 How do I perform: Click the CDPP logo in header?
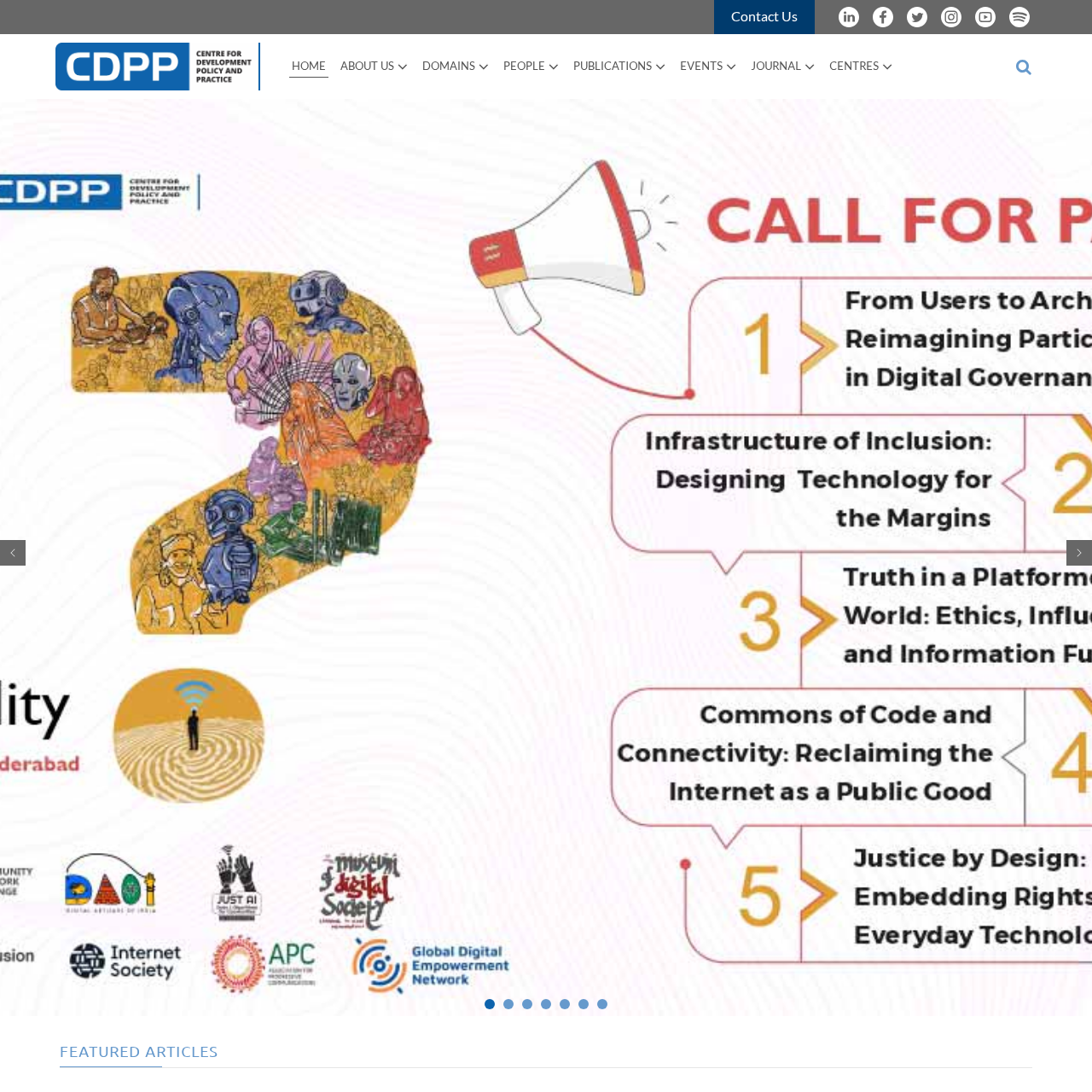tap(157, 67)
